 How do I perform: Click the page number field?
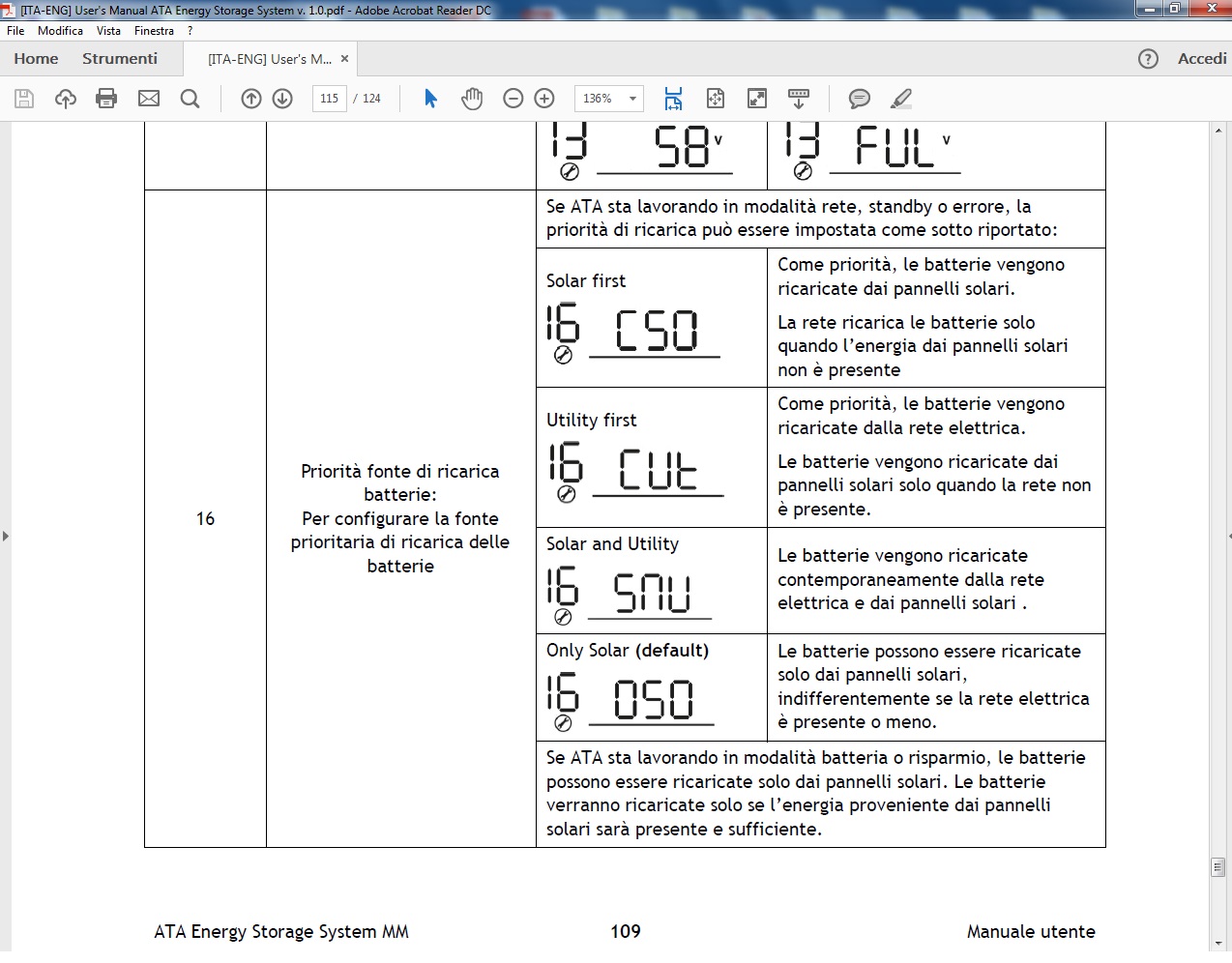[x=329, y=99]
